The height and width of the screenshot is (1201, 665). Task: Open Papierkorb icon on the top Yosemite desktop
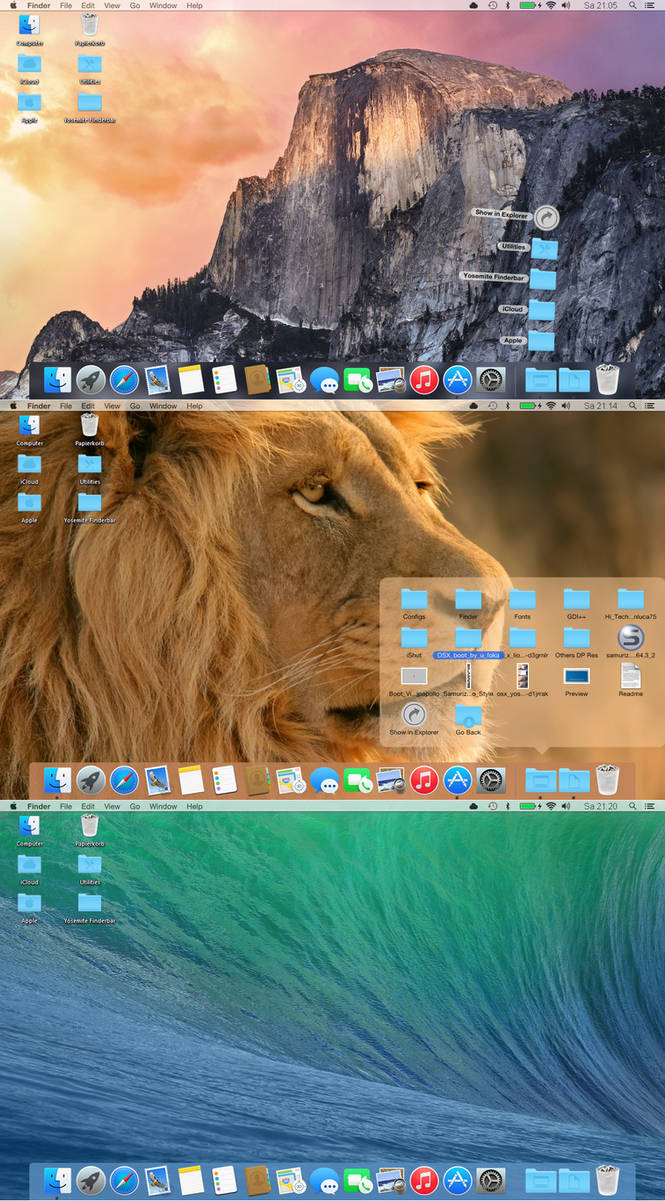pos(90,25)
